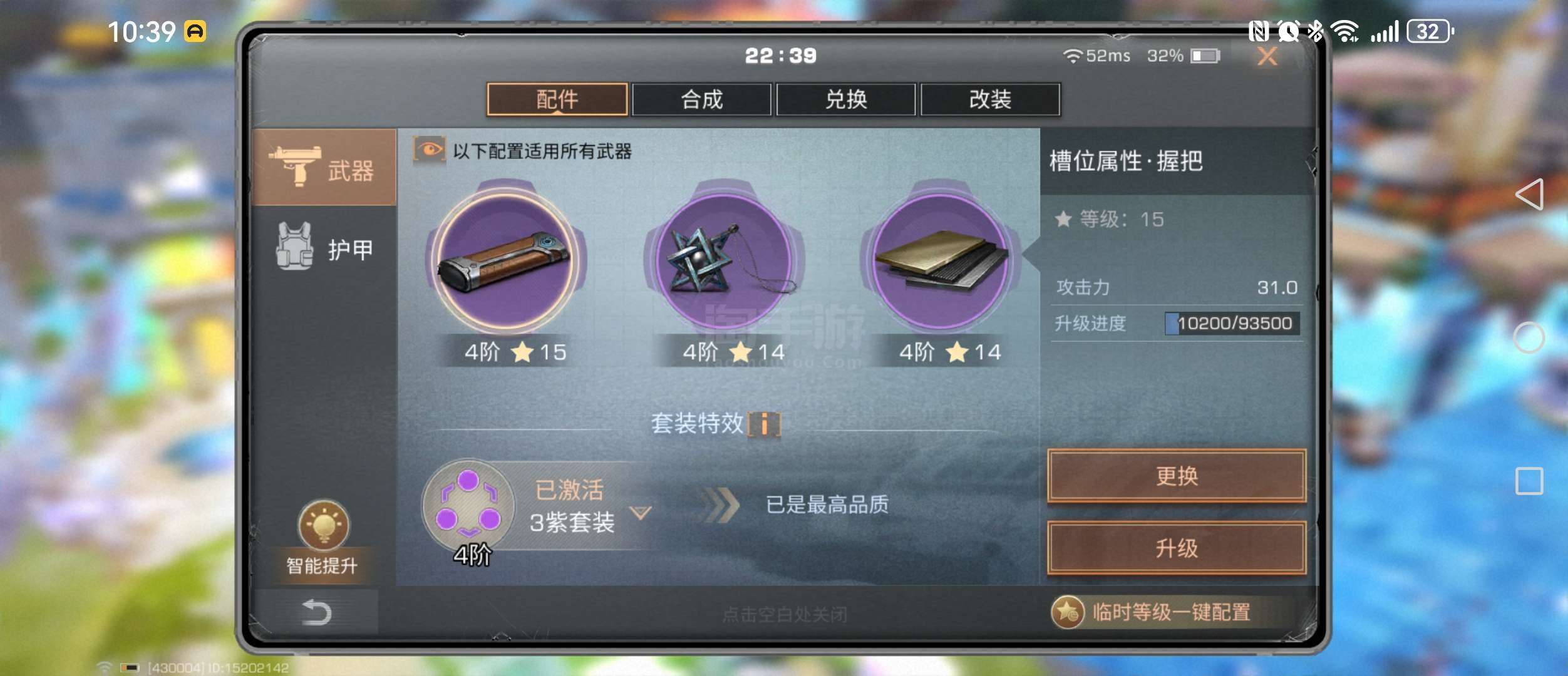Tap the Android home circle button
Viewport: 1568px width, 676px height.
coord(1529,338)
